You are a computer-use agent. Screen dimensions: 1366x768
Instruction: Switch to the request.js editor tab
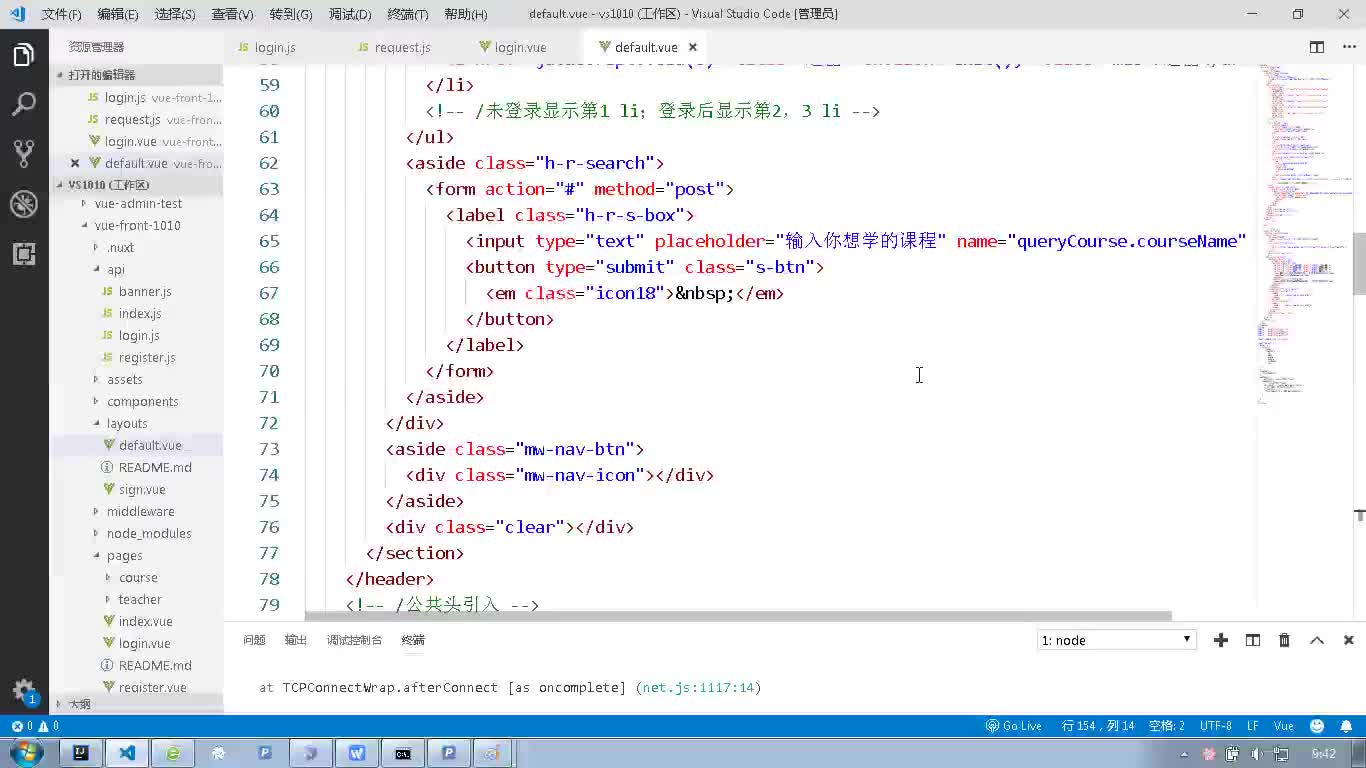(x=402, y=47)
